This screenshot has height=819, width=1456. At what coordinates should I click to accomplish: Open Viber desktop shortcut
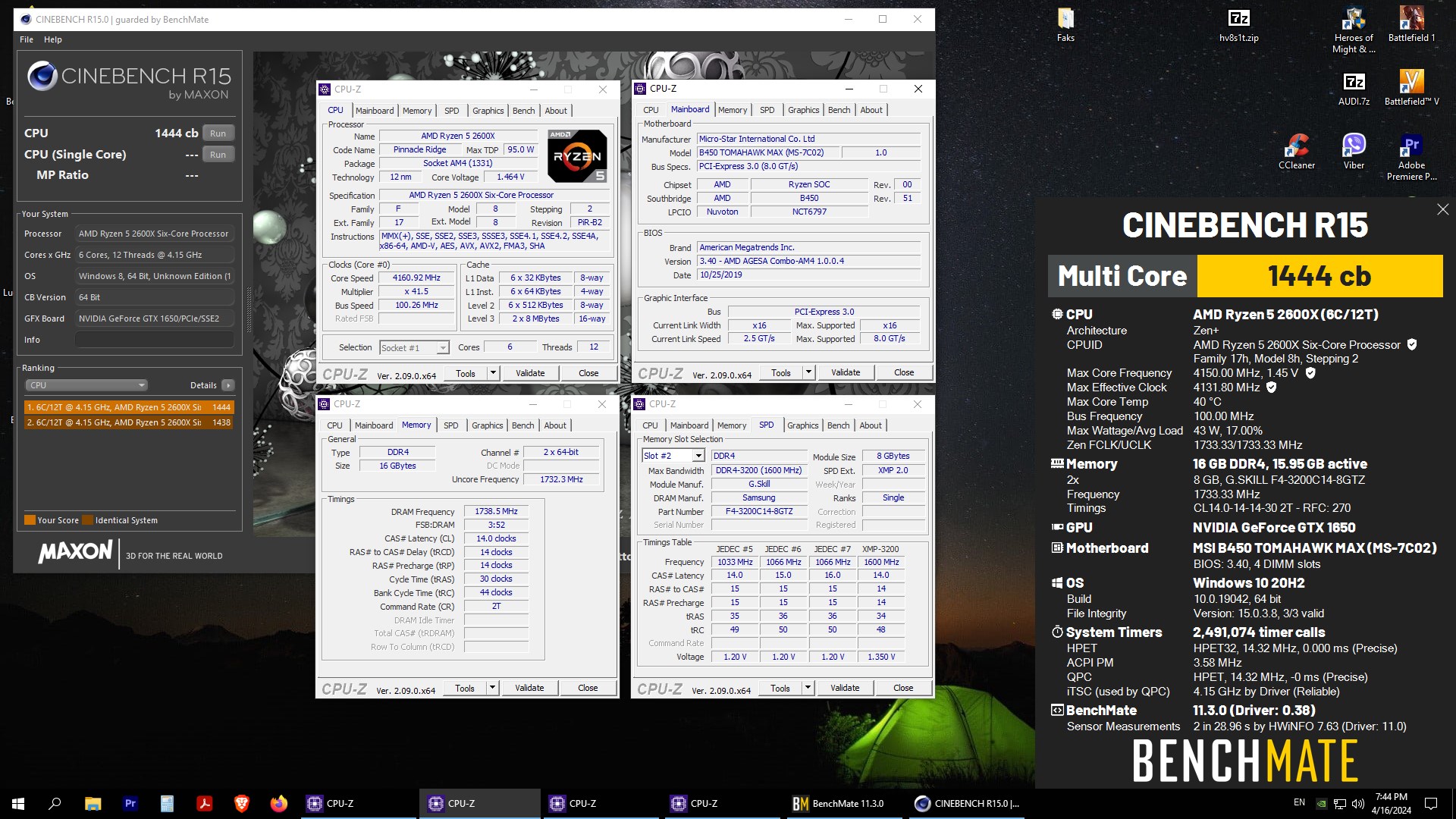pyautogui.click(x=1354, y=152)
